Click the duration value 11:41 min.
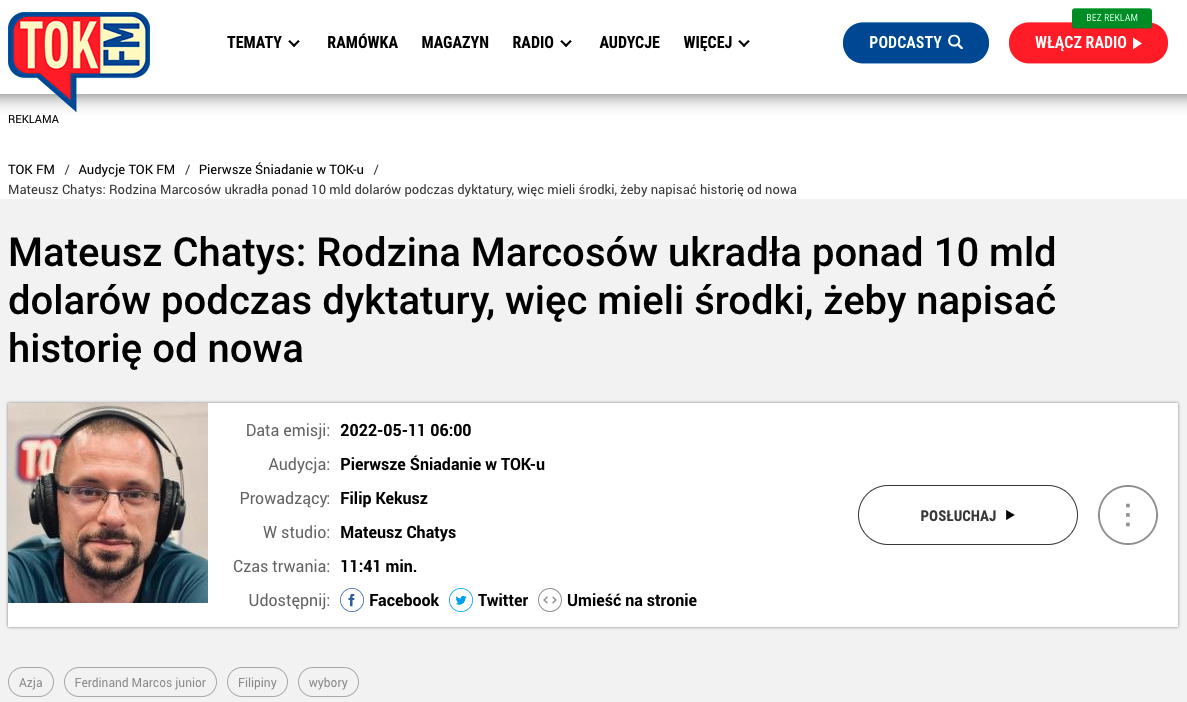The height and width of the screenshot is (702, 1187). coord(379,566)
